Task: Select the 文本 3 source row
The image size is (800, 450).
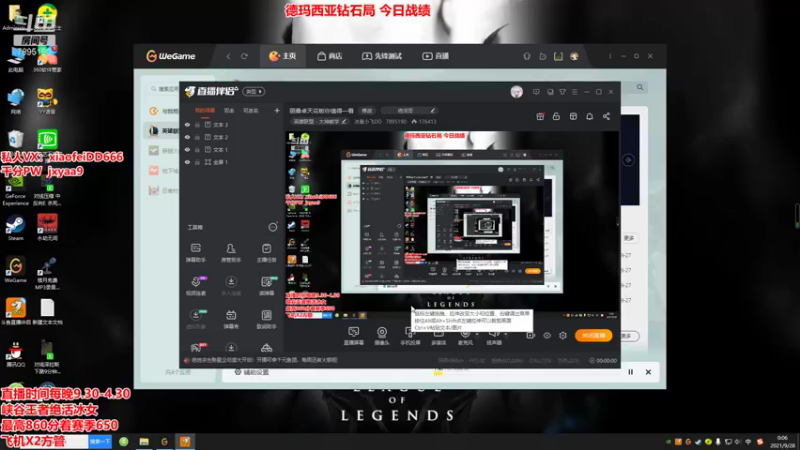Action: 232,124
